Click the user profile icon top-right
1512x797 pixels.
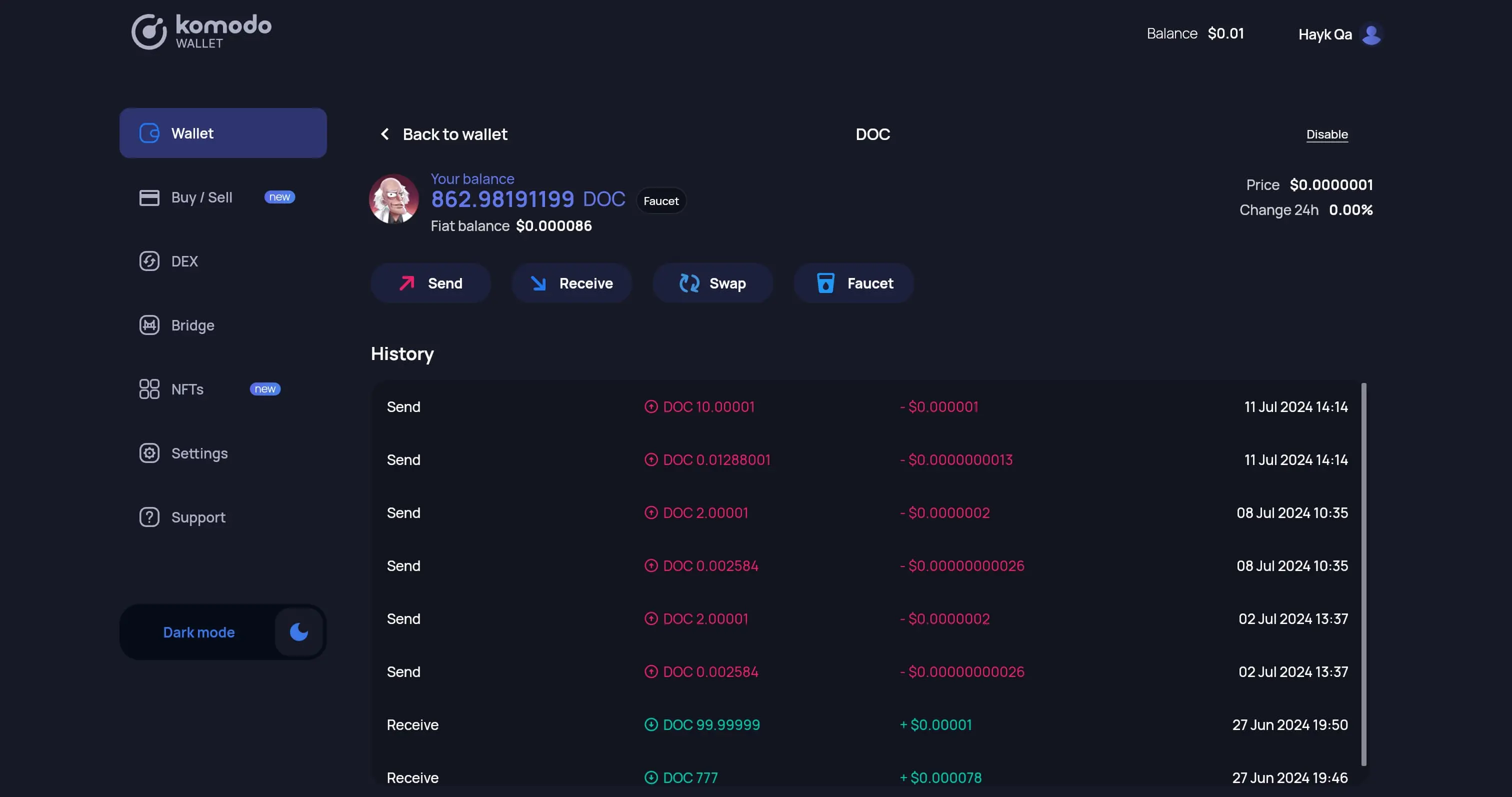click(x=1371, y=33)
